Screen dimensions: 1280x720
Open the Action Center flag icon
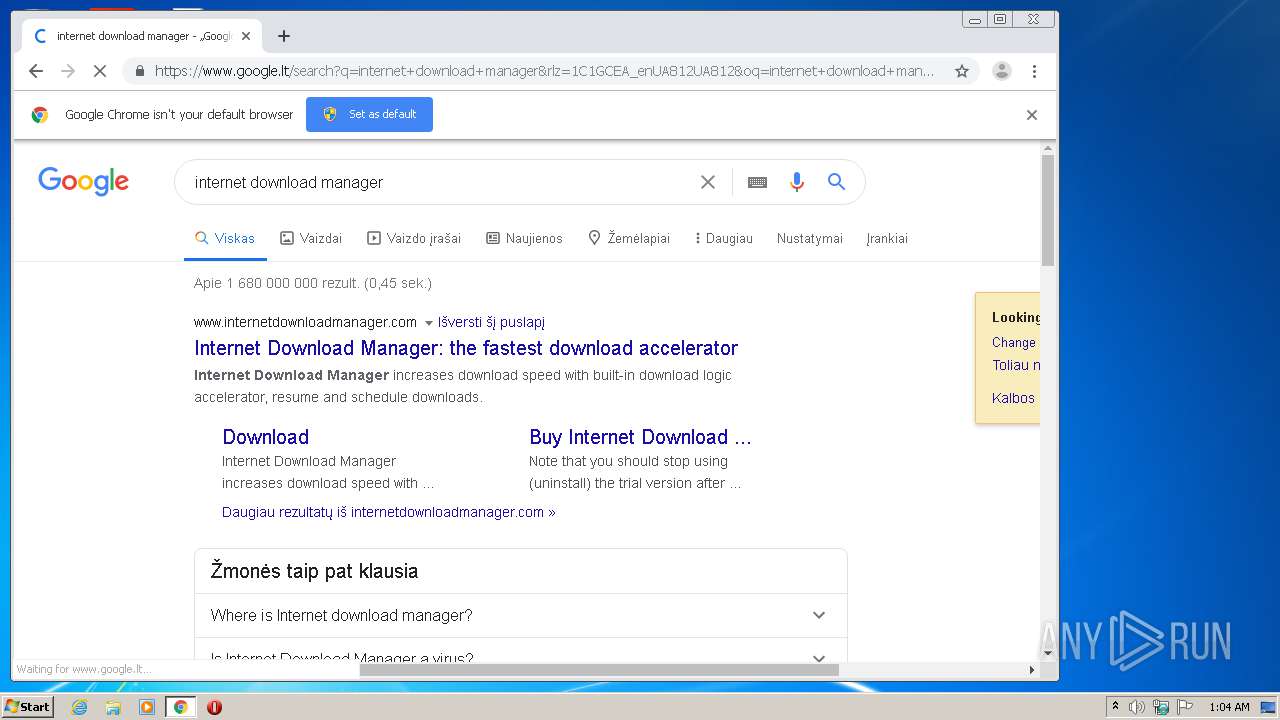click(x=1185, y=707)
